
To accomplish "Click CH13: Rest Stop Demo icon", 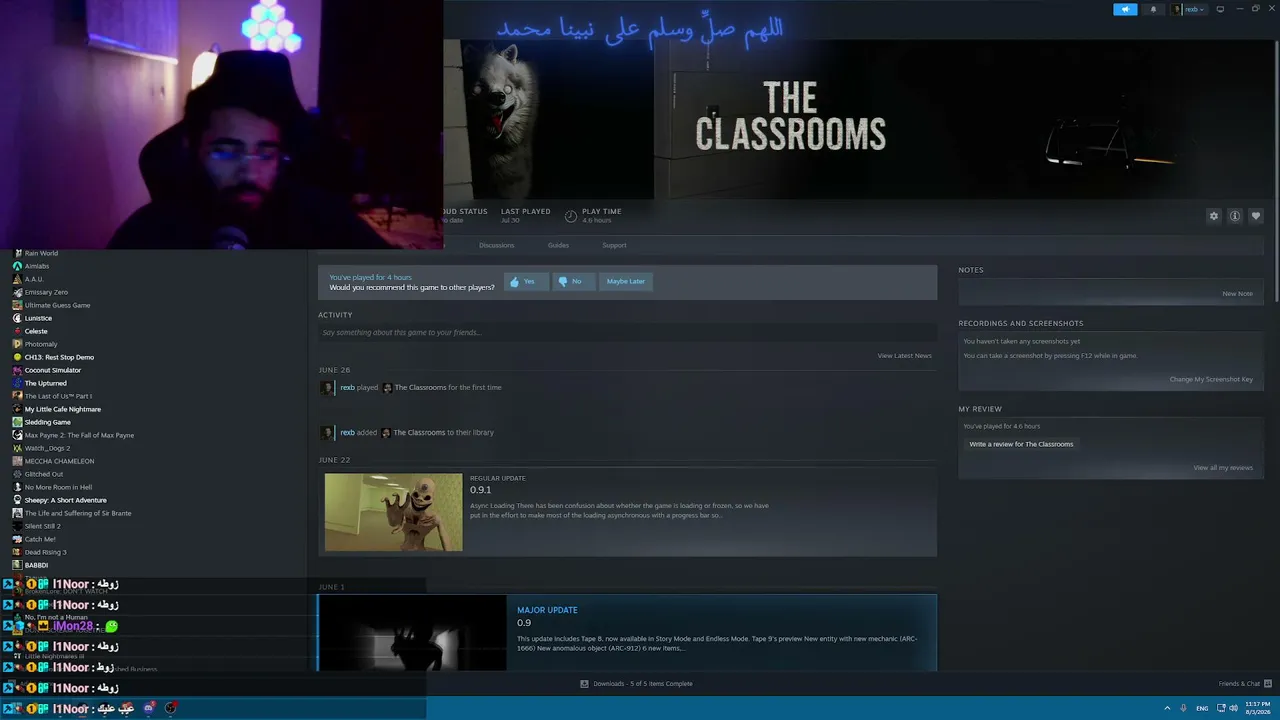I will coord(17,358).
